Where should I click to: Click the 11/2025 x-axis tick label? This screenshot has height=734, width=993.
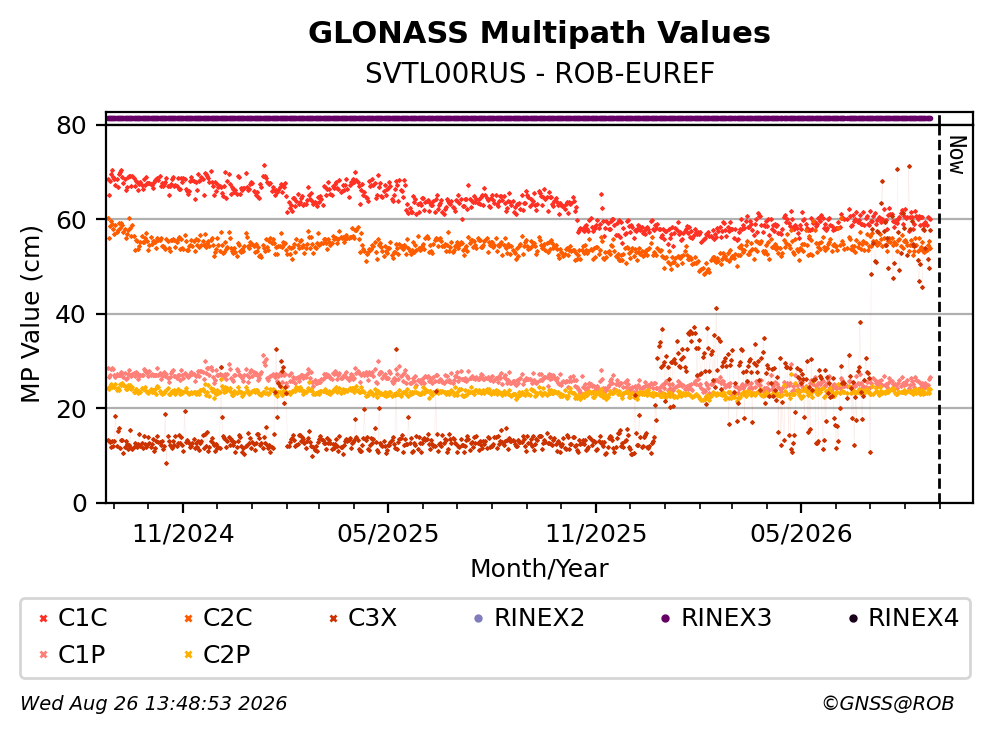click(x=596, y=534)
